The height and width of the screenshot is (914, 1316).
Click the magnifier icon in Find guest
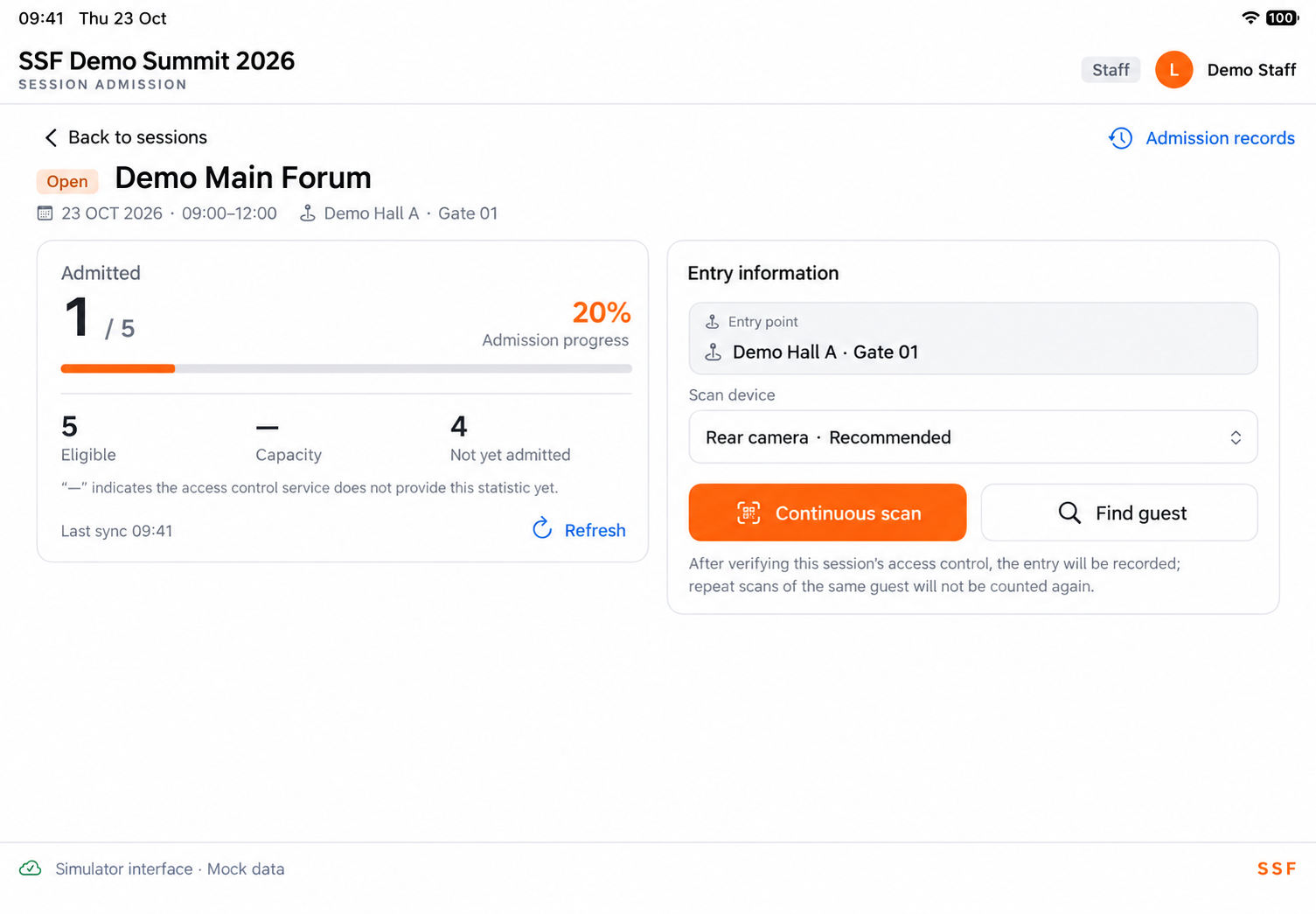pos(1069,513)
